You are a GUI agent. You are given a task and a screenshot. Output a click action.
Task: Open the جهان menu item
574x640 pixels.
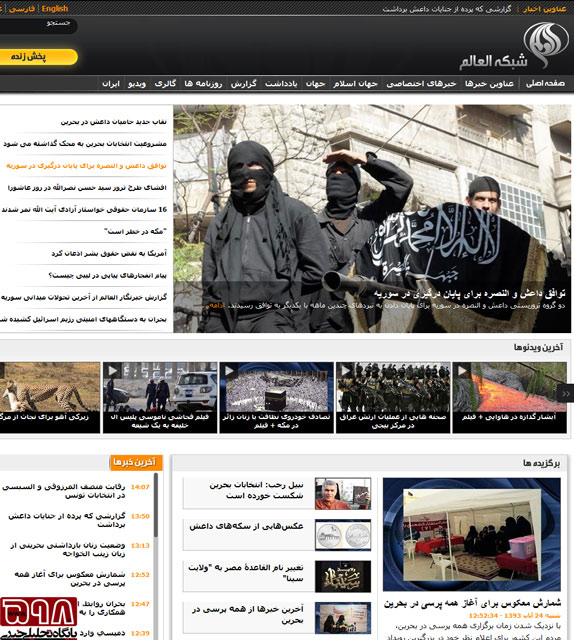[x=316, y=83]
